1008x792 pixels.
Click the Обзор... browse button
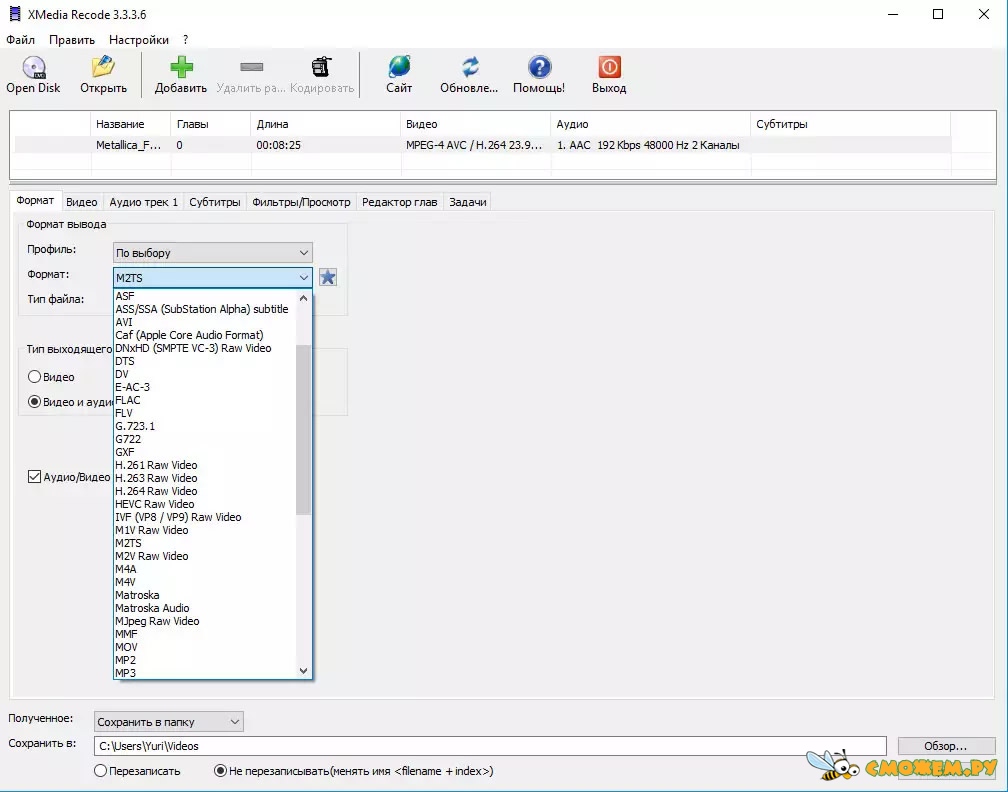coord(946,746)
